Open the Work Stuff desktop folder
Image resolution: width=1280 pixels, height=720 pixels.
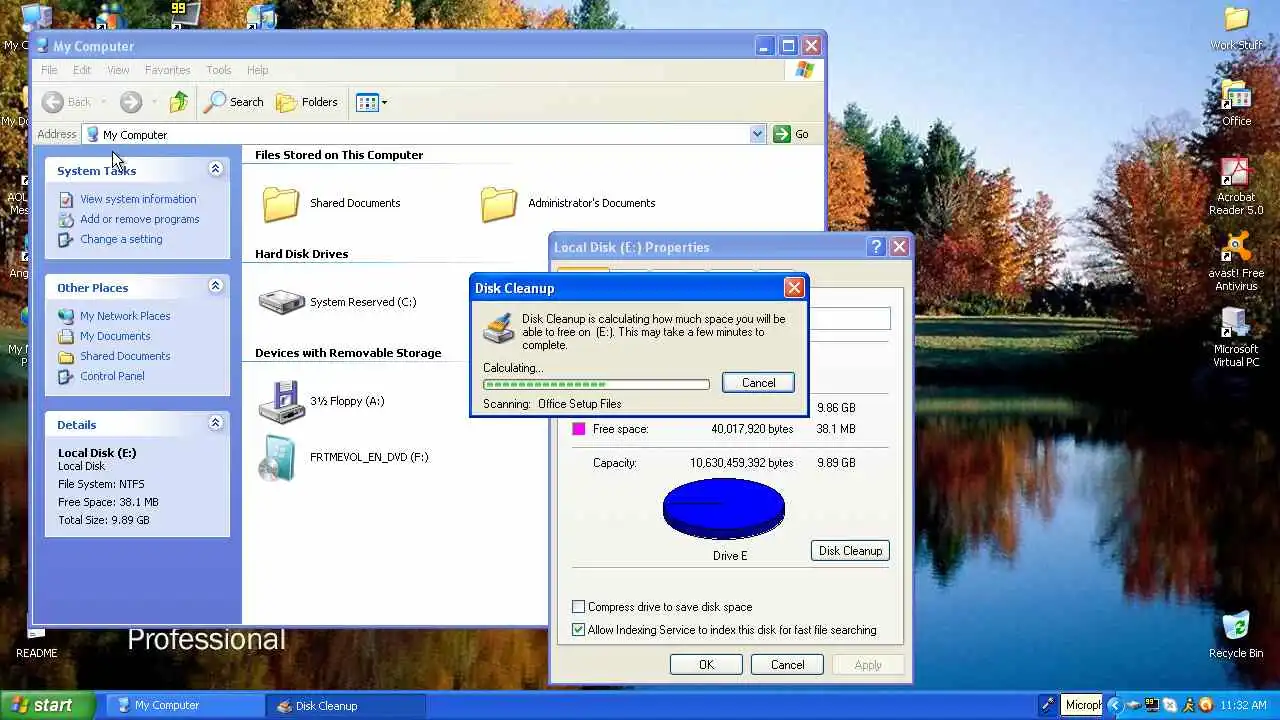coord(1236,28)
